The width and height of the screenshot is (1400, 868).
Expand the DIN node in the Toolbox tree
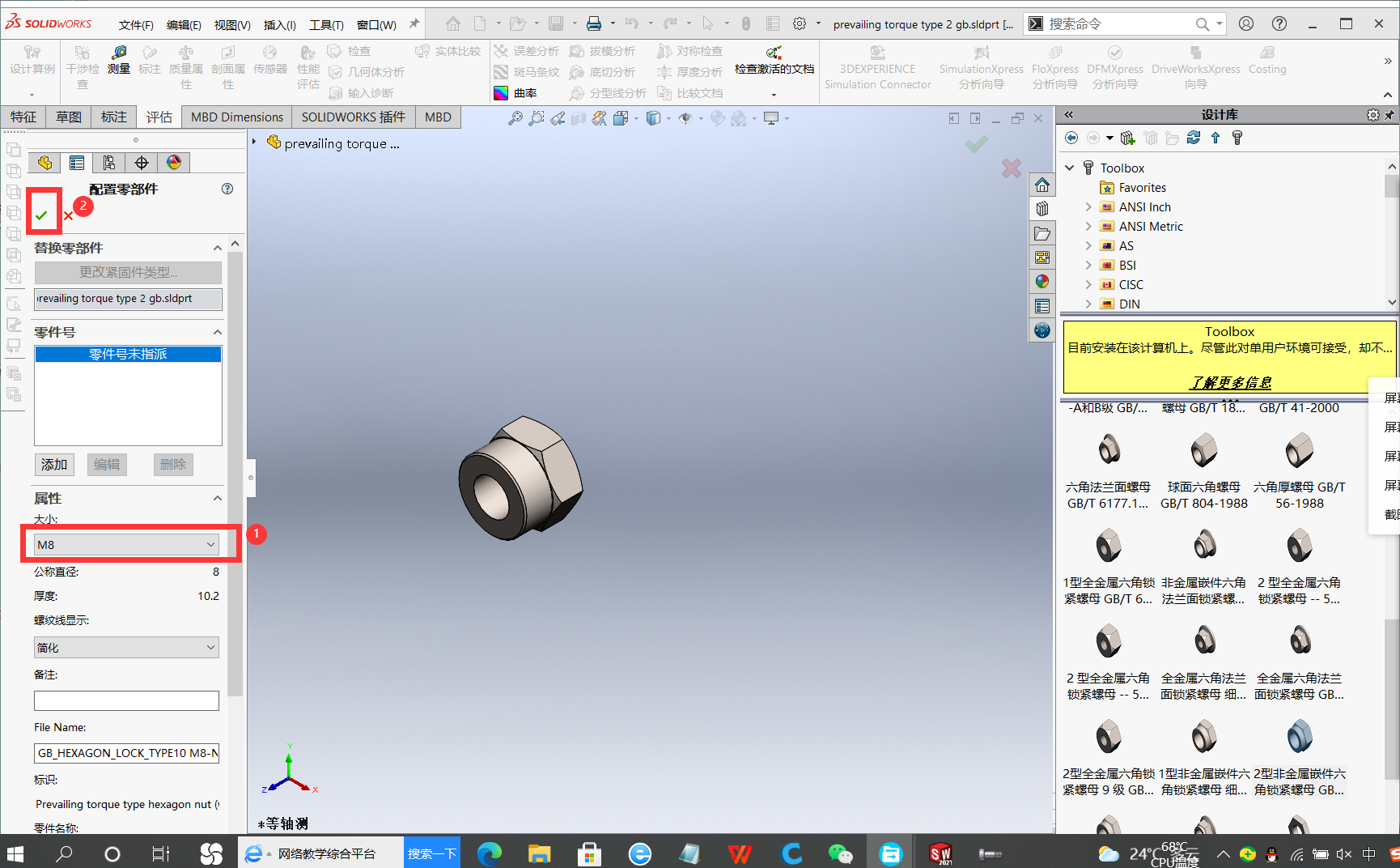coord(1088,304)
